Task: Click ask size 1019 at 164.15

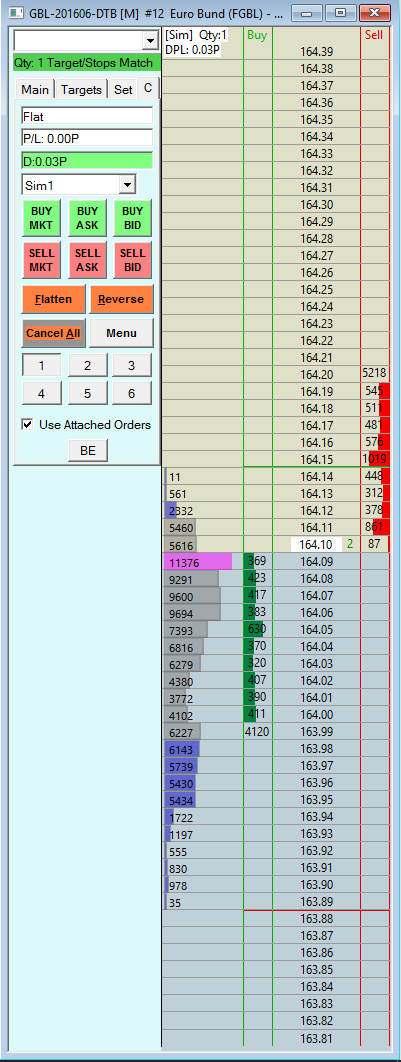Action: click(x=375, y=460)
